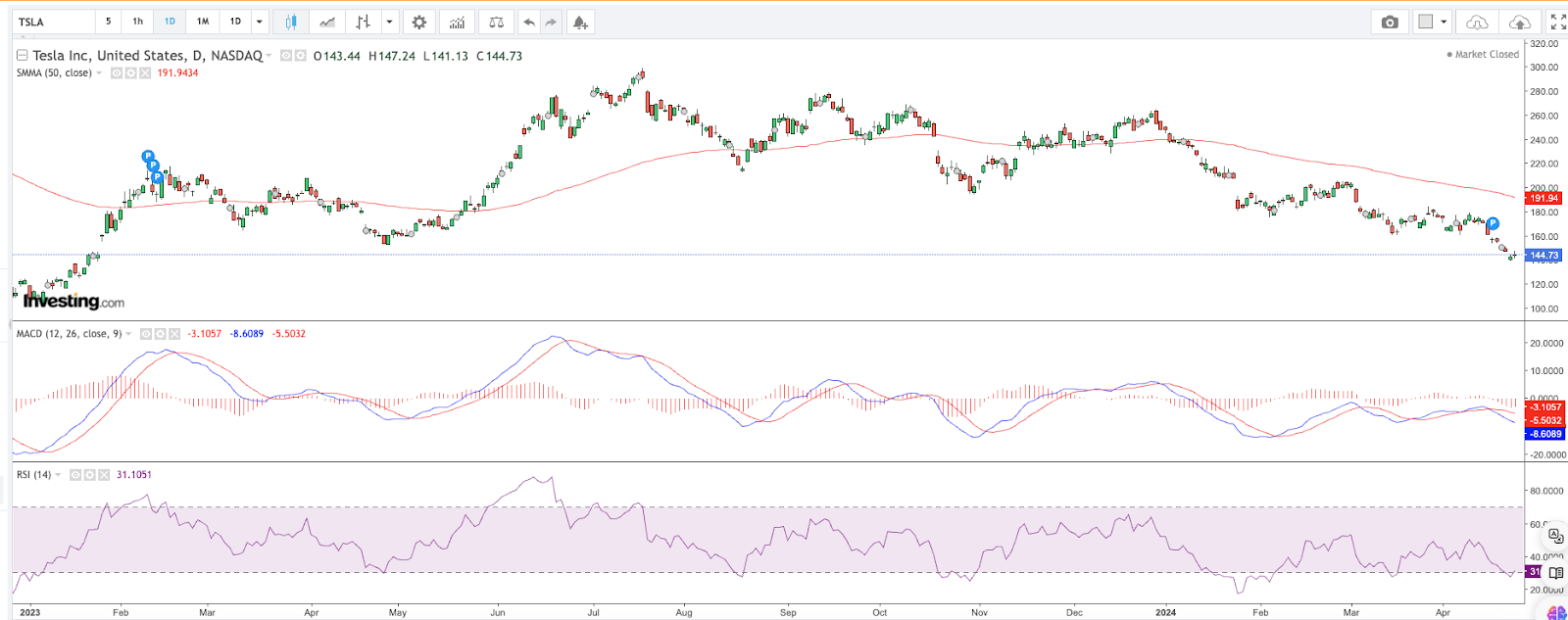Expand MACD (12, 26, close, 9) dropdown

click(x=128, y=334)
